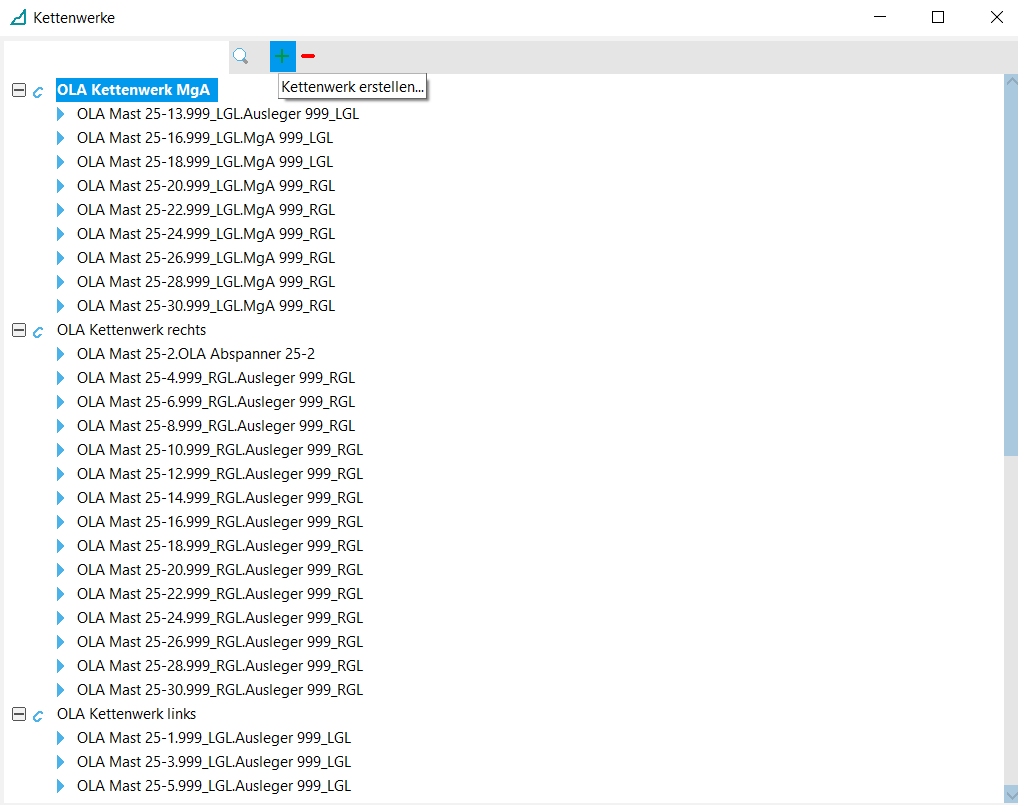Image resolution: width=1018 pixels, height=805 pixels.
Task: Click the red minus remove icon
Action: (308, 56)
